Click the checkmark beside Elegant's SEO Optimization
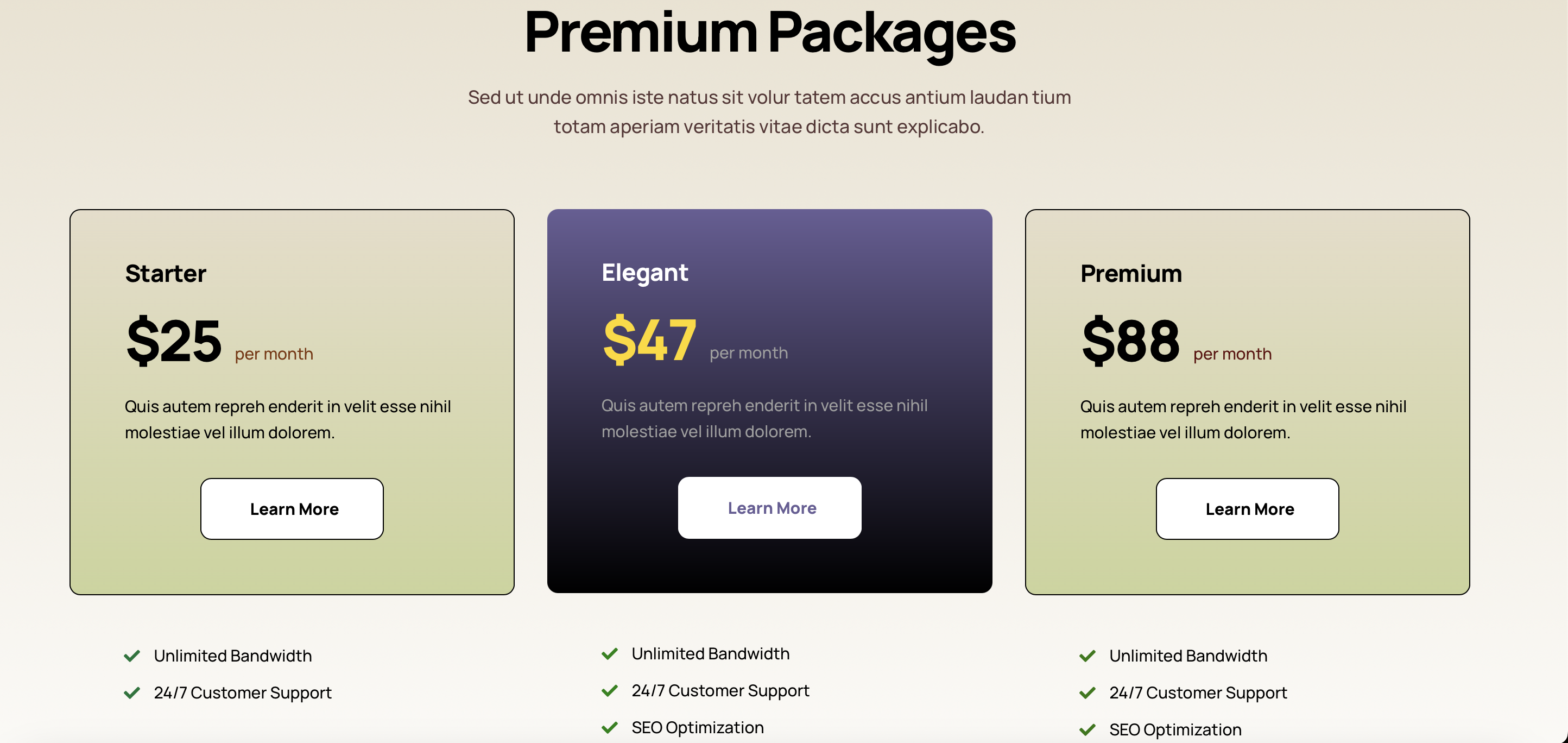This screenshot has width=1568, height=743. (x=609, y=728)
